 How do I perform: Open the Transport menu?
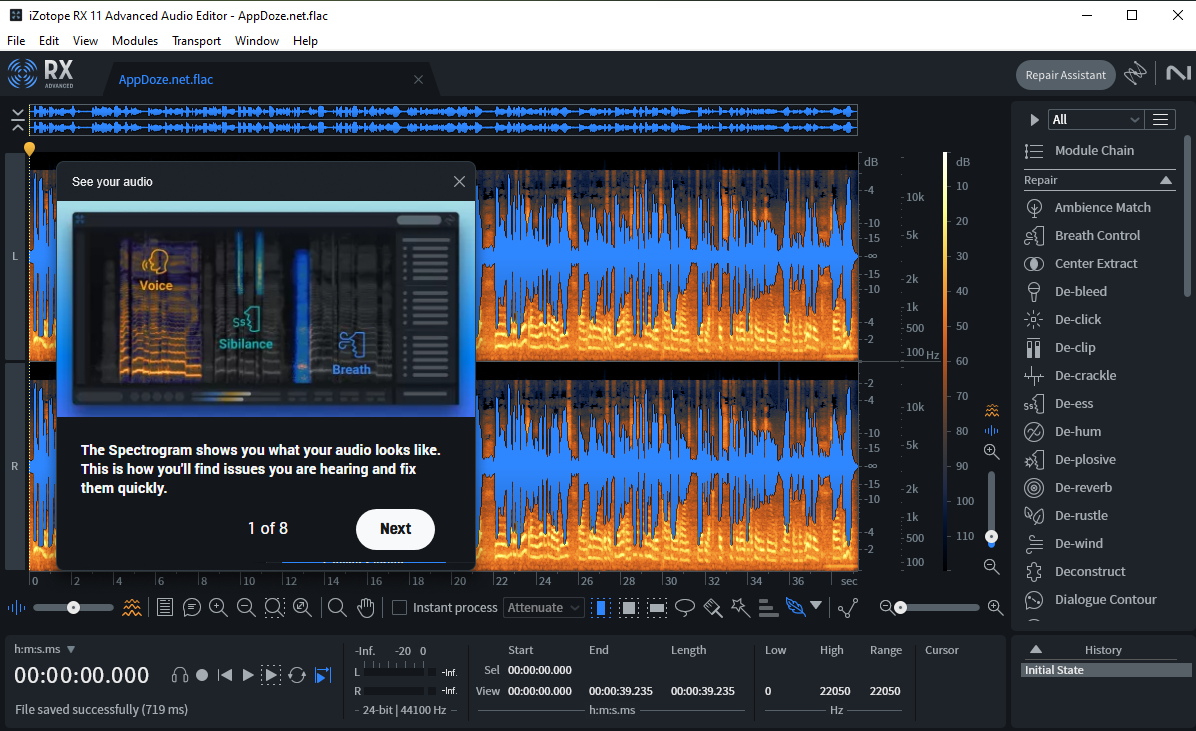[196, 40]
